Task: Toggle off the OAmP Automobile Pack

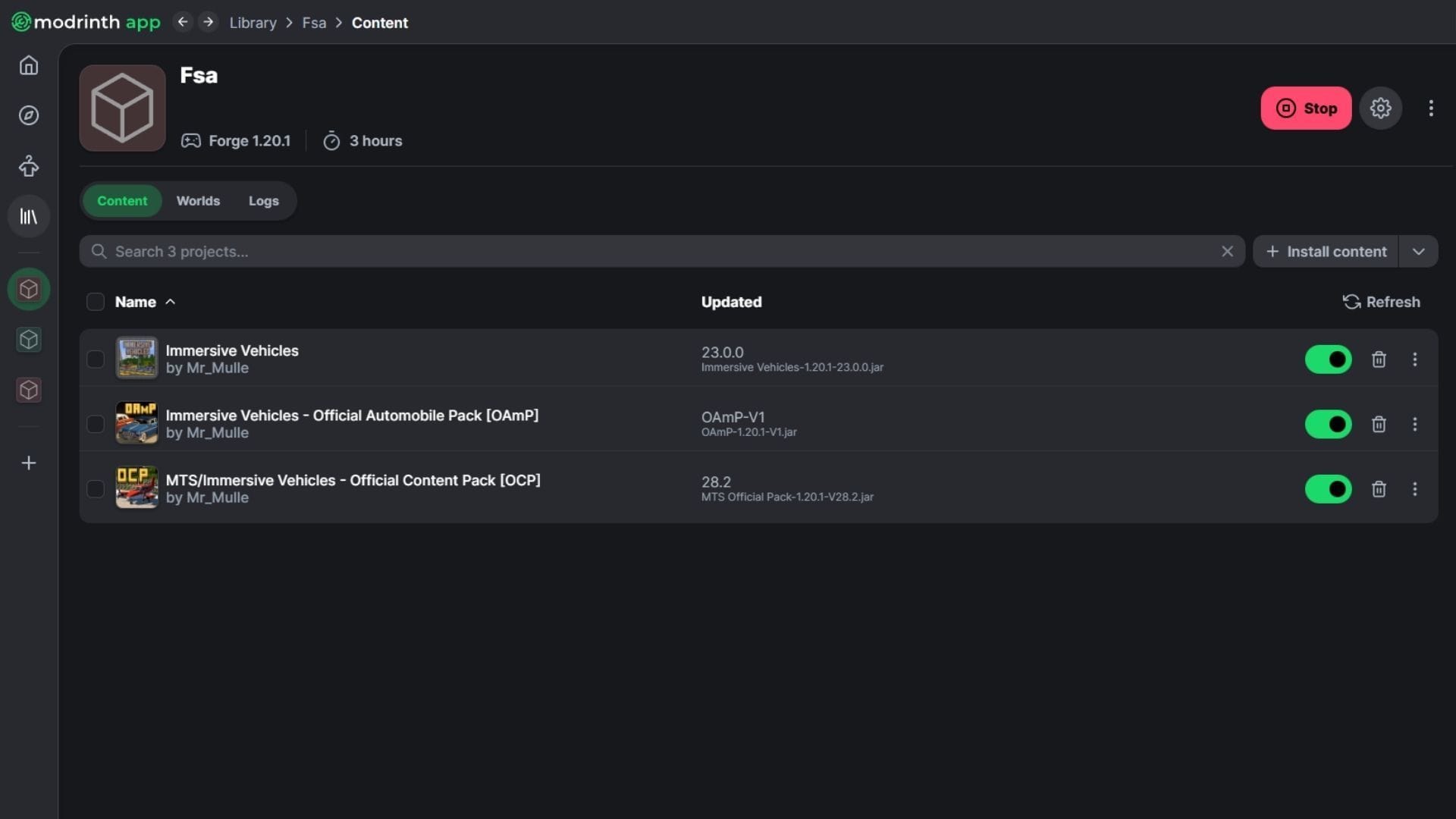Action: (1328, 424)
